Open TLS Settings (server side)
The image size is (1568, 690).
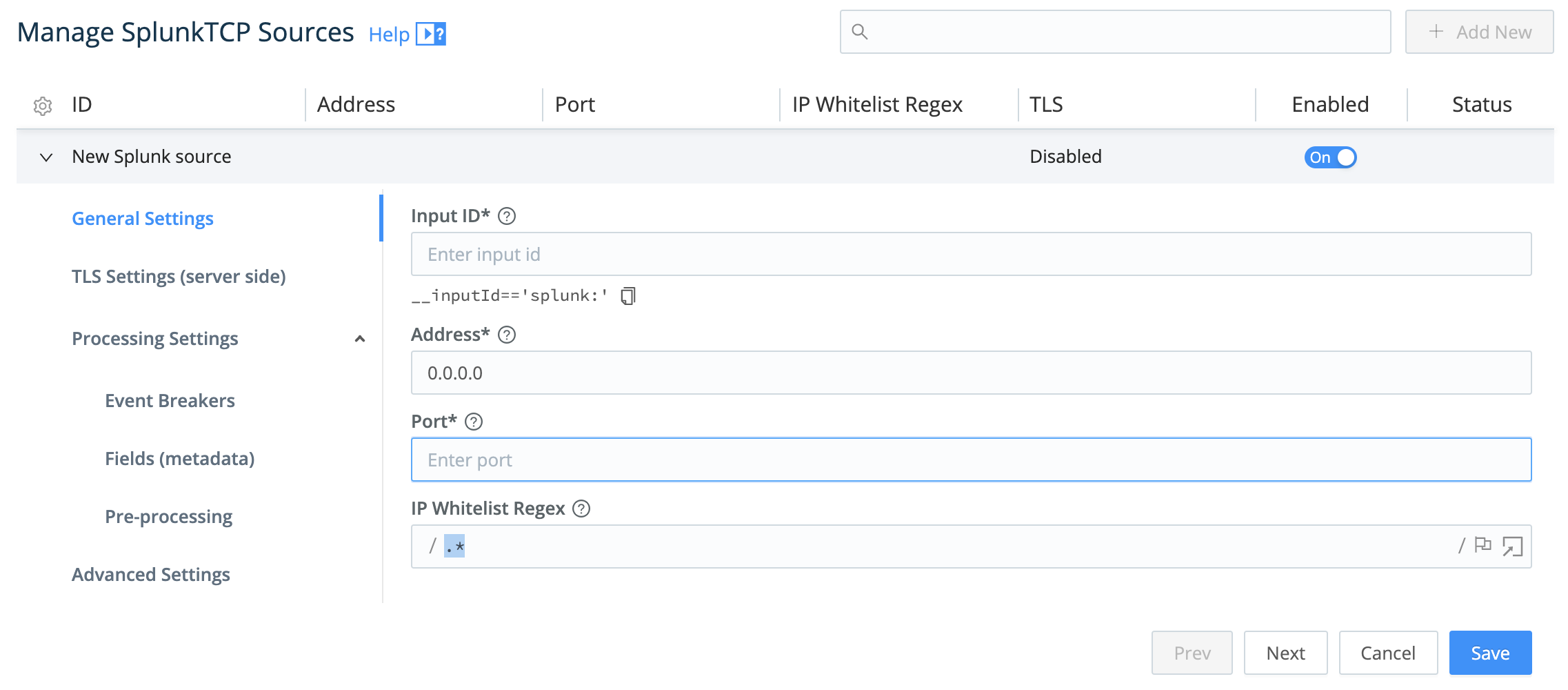(x=179, y=277)
